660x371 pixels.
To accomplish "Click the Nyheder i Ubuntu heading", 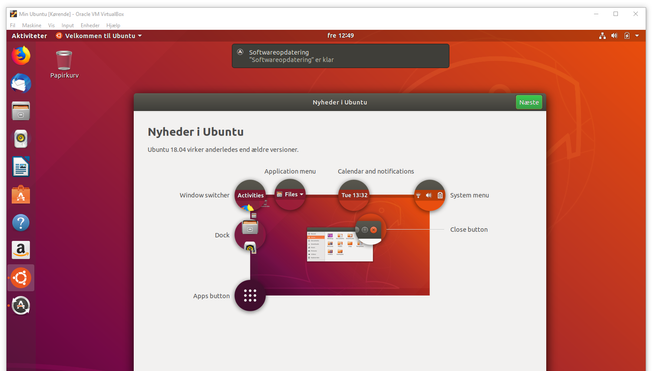I will point(195,132).
